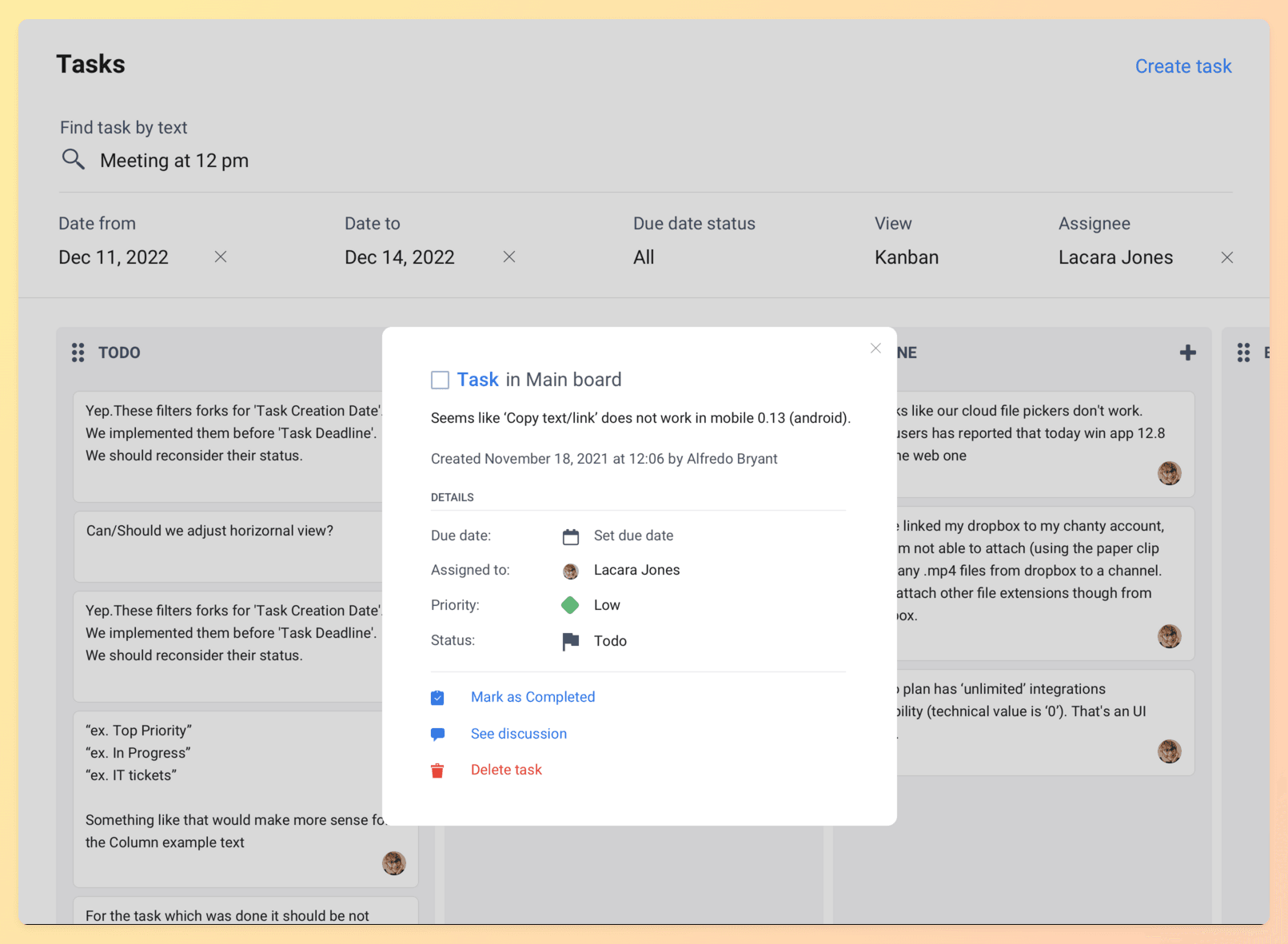Click the See discussion link
Image resolution: width=1288 pixels, height=944 pixels.
(x=518, y=734)
